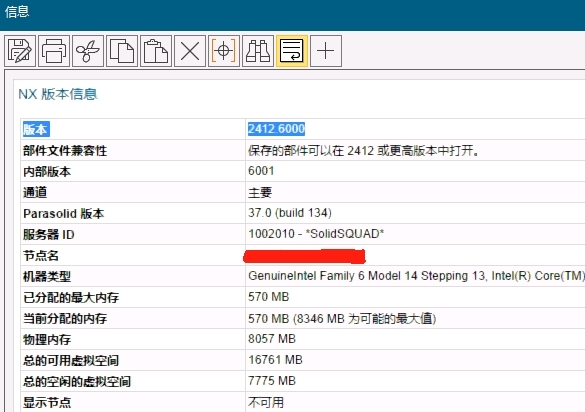The image size is (585, 412).
Task: Click the Parasolid 版本 label
Action: (x=64, y=213)
